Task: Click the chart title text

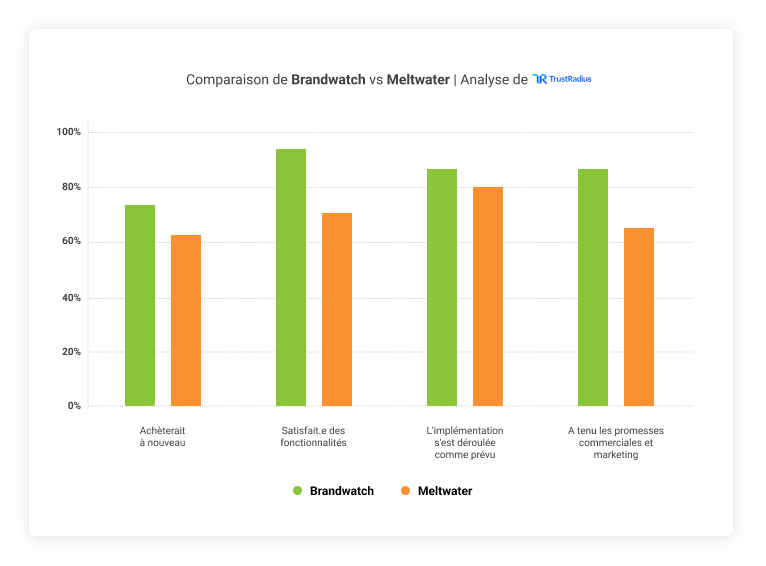Action: click(x=356, y=79)
